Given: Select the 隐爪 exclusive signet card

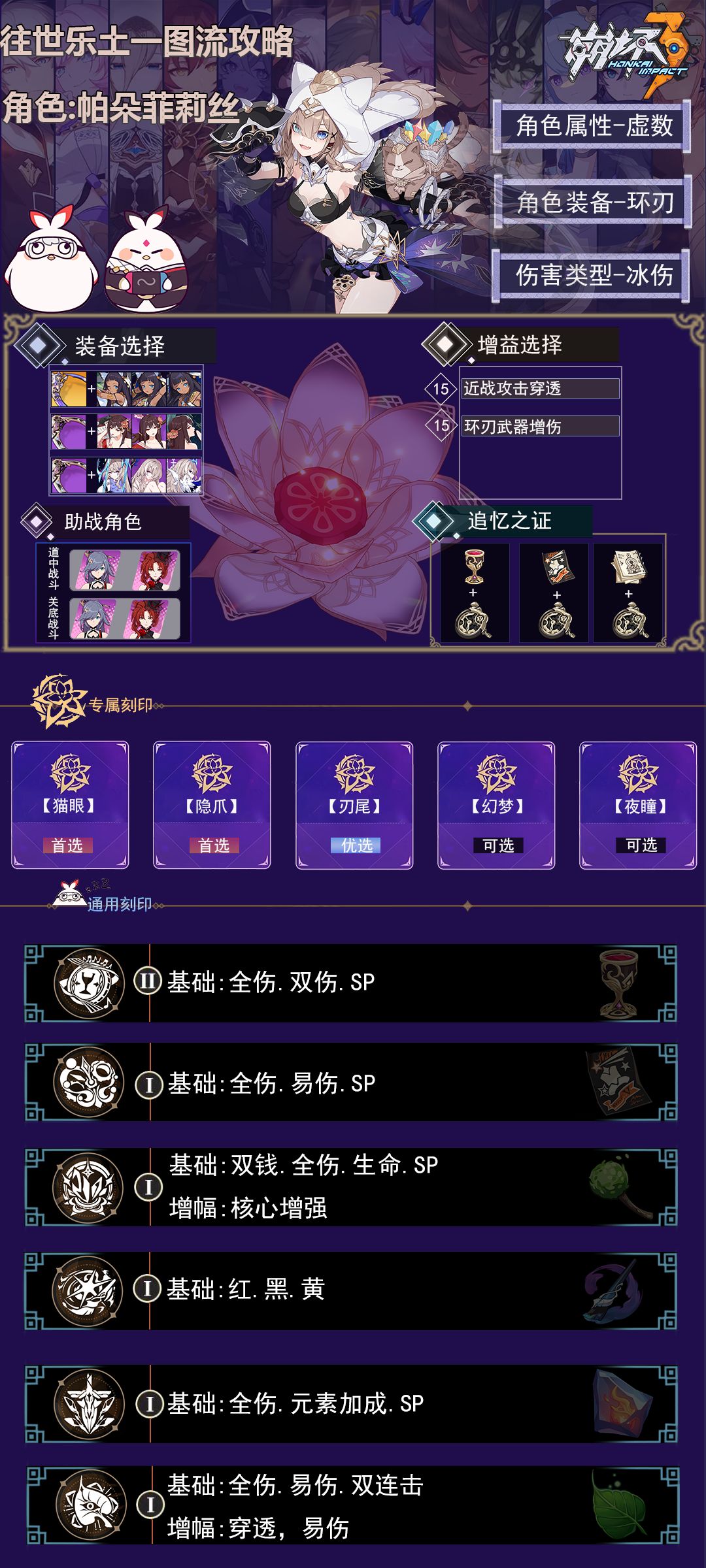Looking at the screenshot, I should pos(212,805).
